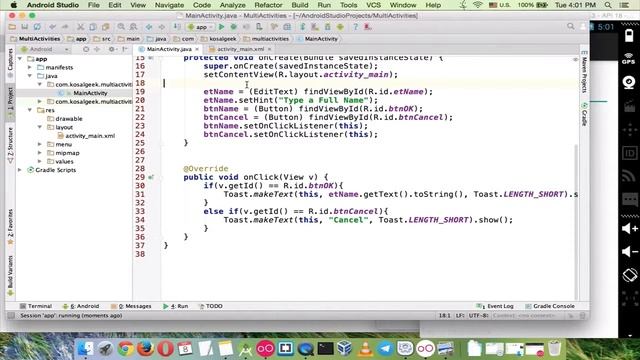Collapse the res folder node
Image resolution: width=640 pixels, height=360 pixels.
[x=30, y=110]
